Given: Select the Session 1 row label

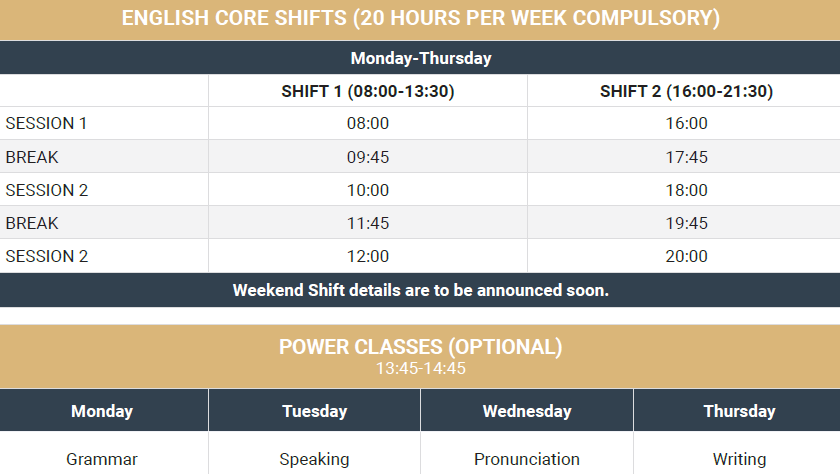Looking at the screenshot, I should point(47,124).
